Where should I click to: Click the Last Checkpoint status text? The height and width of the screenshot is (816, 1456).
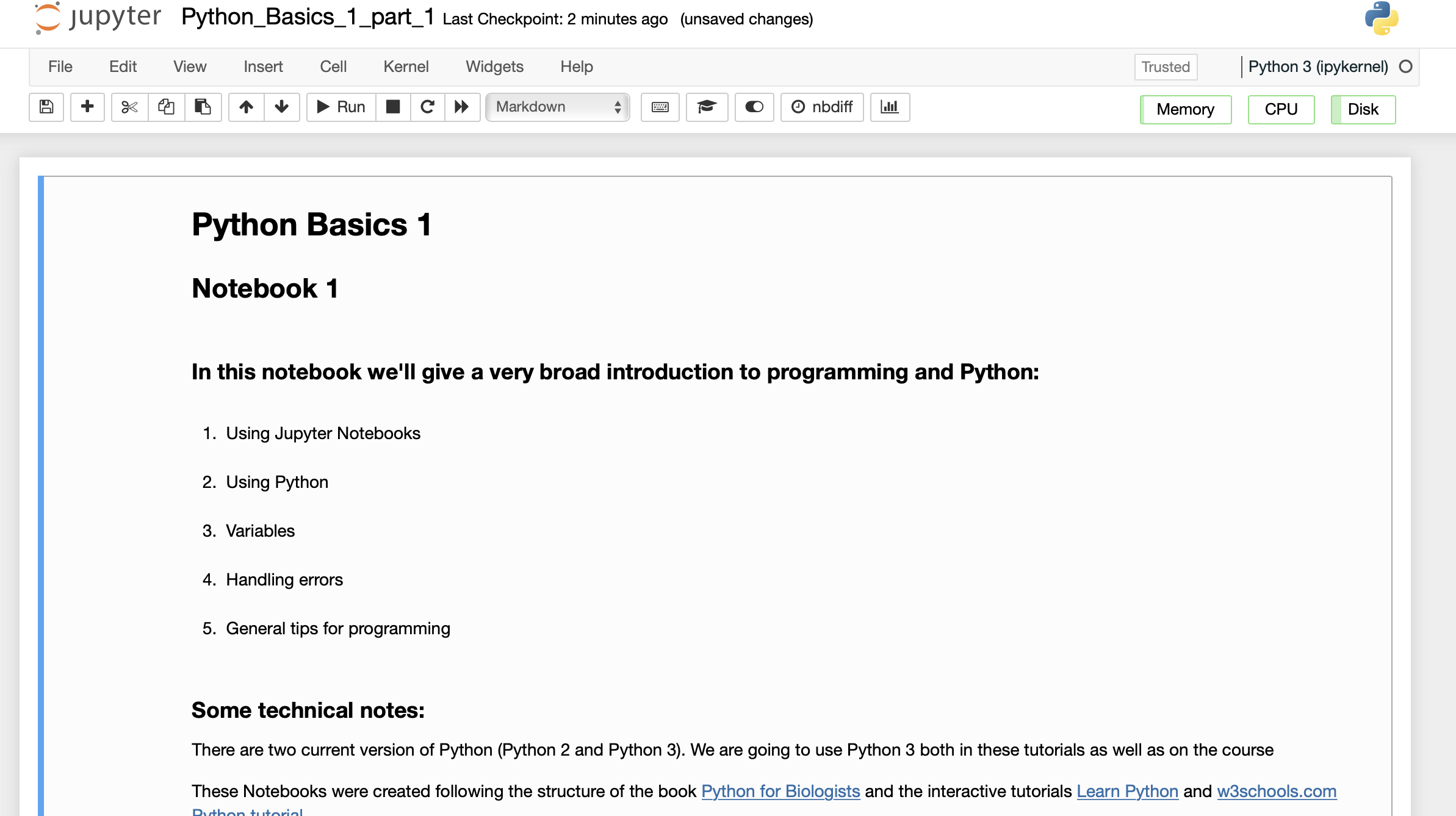[555, 19]
